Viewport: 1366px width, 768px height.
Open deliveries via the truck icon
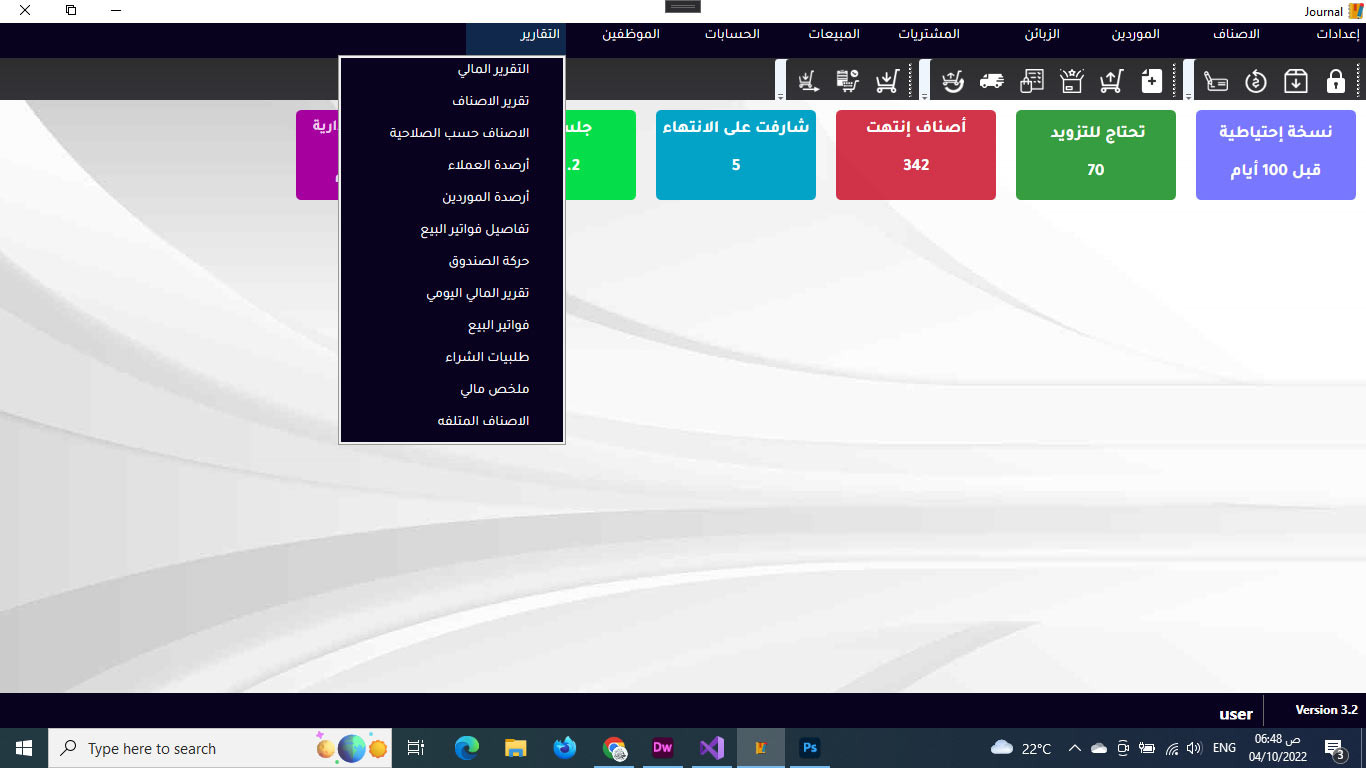[990, 80]
